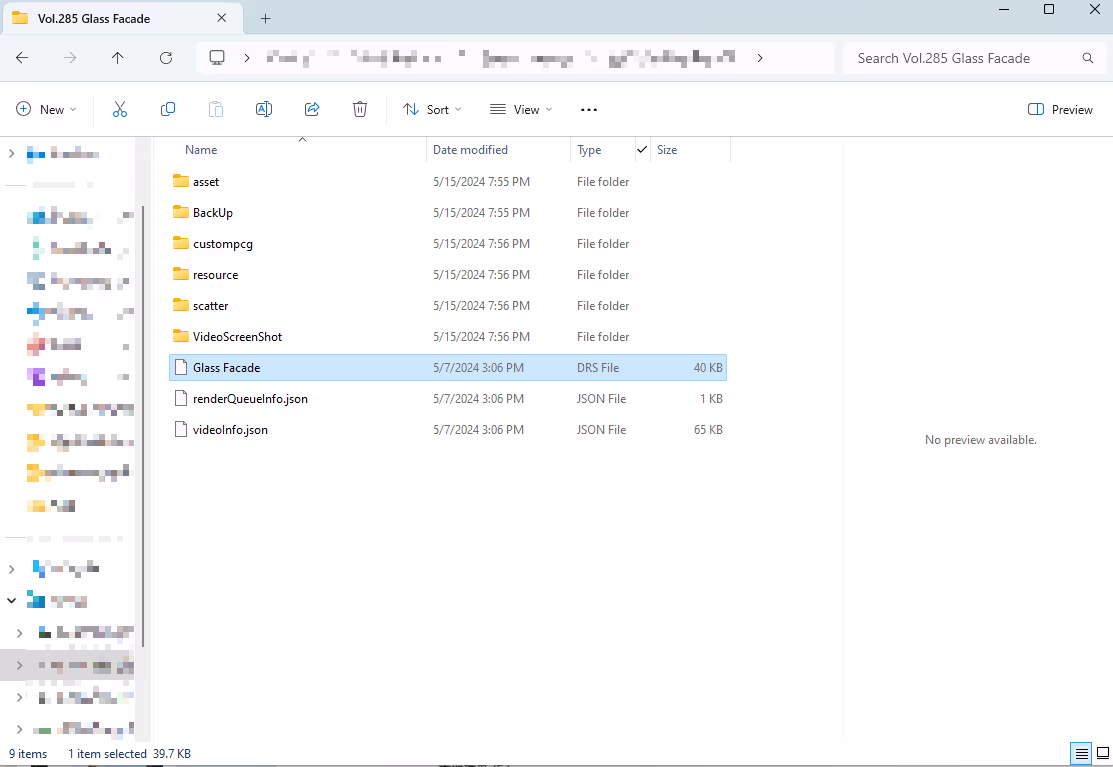Select the Glass Facade file name

[226, 368]
